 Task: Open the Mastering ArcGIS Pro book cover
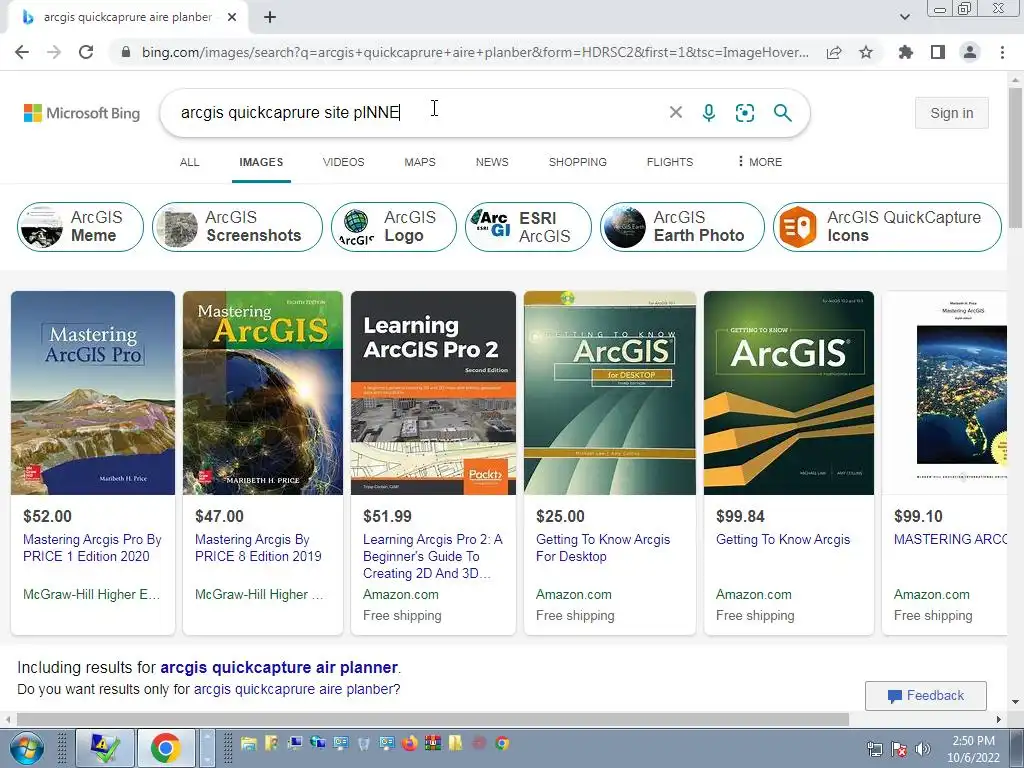[x=93, y=392]
